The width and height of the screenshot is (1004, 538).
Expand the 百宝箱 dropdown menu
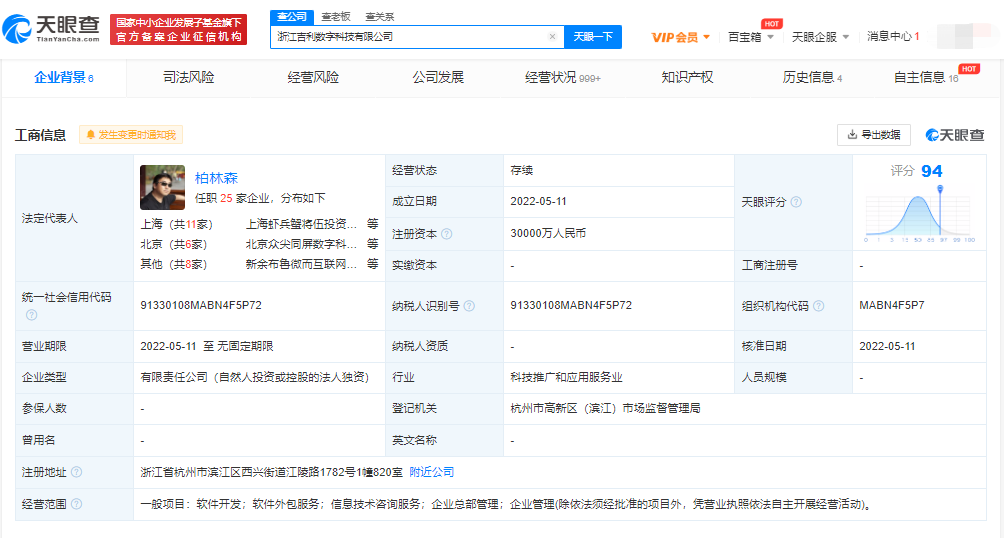(x=751, y=37)
